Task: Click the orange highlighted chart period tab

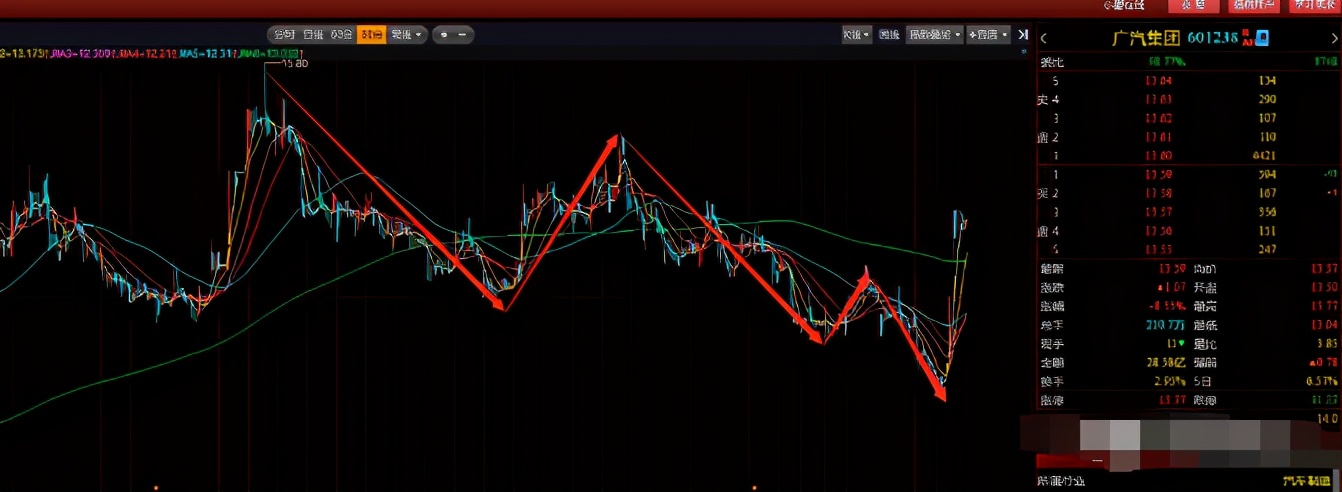Action: pyautogui.click(x=372, y=34)
